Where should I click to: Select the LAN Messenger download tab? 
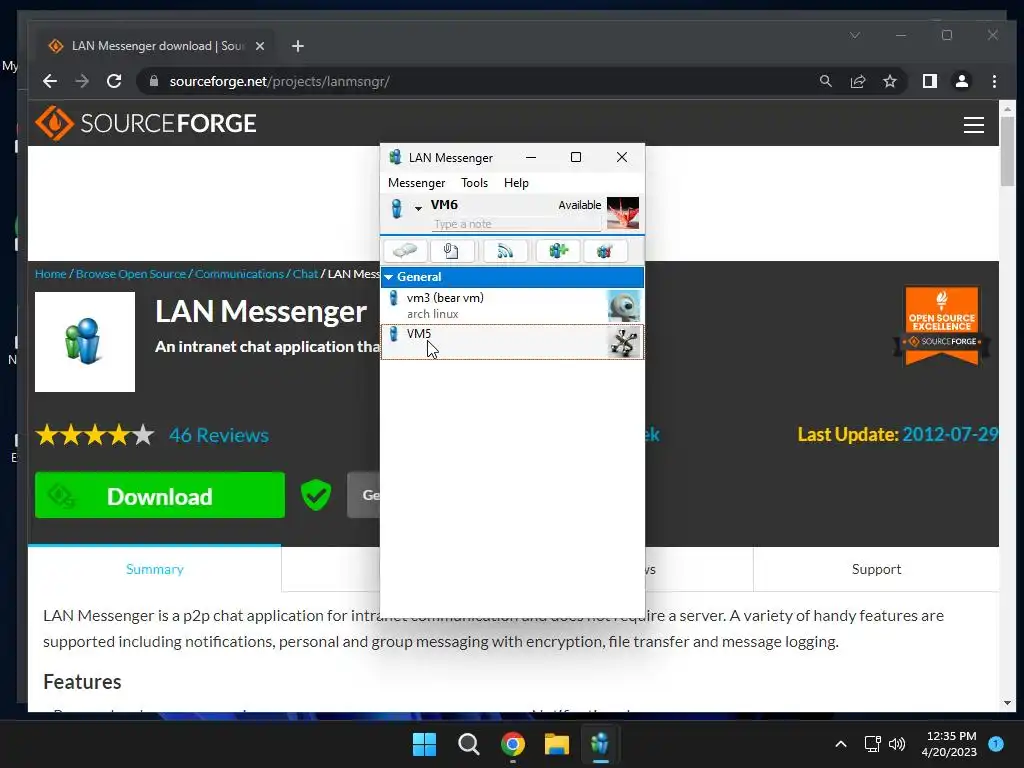point(155,46)
